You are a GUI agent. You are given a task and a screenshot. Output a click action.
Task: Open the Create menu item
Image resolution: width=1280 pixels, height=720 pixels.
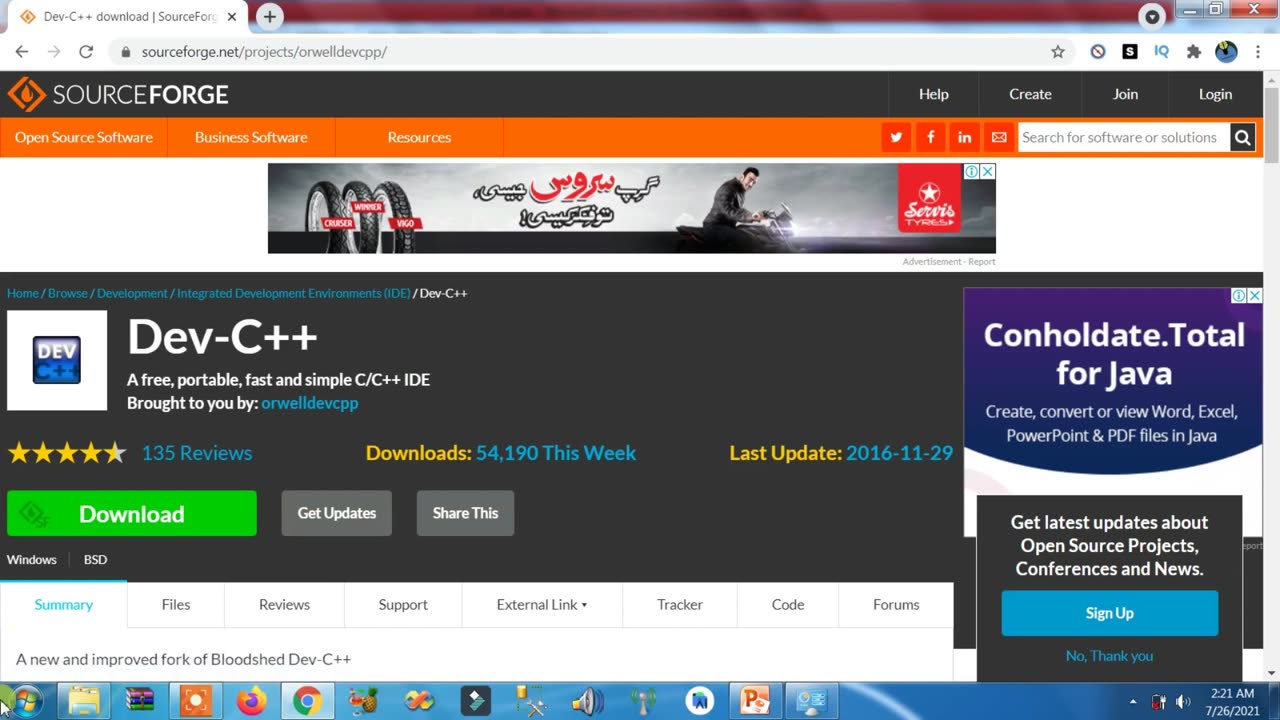(x=1030, y=94)
